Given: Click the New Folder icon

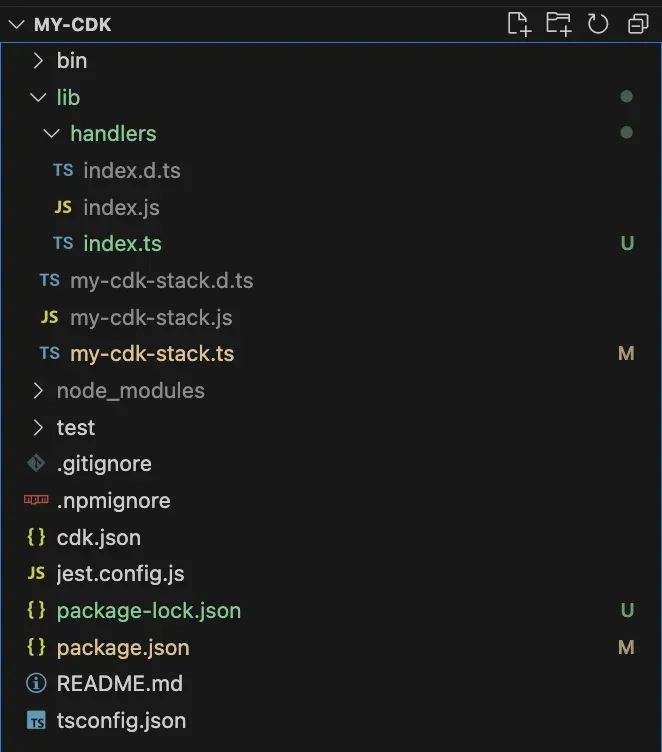Looking at the screenshot, I should pyautogui.click(x=558, y=24).
